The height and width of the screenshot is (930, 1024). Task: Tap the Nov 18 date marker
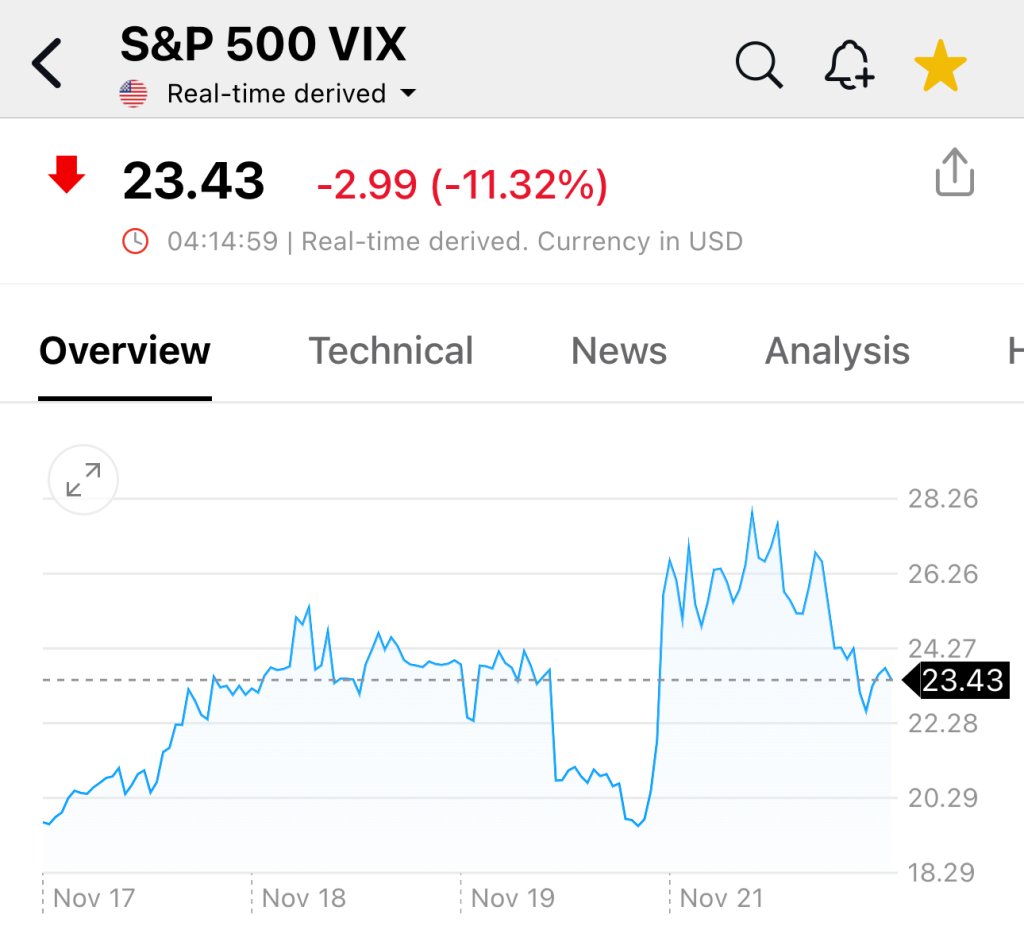coord(303,898)
